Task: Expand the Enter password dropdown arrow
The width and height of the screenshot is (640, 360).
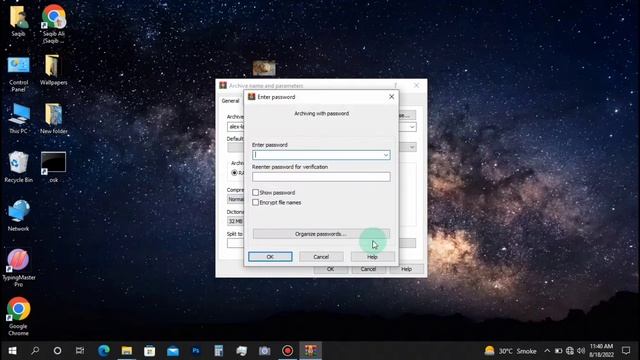Action: 386,155
